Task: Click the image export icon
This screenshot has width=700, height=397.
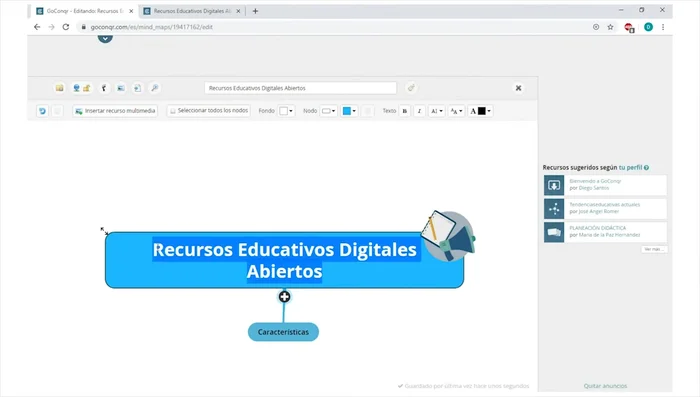Action: [121, 88]
